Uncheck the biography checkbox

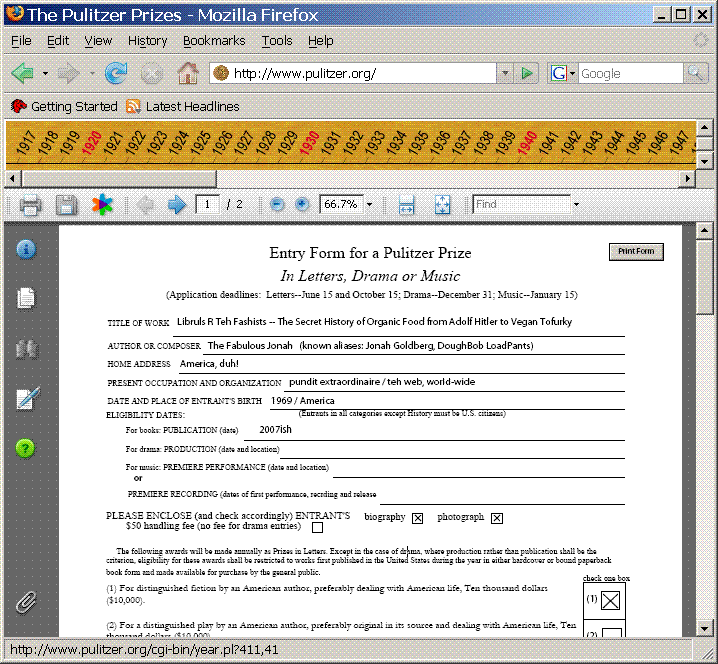tap(417, 518)
